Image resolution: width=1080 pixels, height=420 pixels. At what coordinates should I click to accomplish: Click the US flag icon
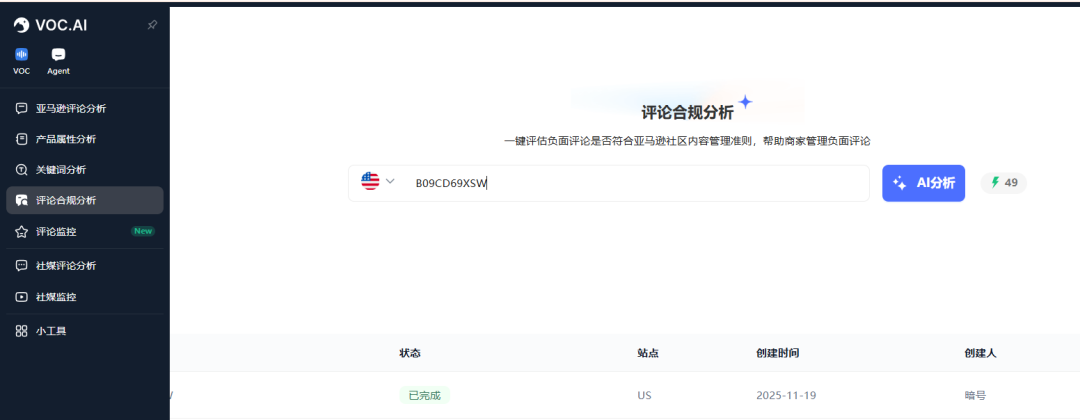coord(370,182)
